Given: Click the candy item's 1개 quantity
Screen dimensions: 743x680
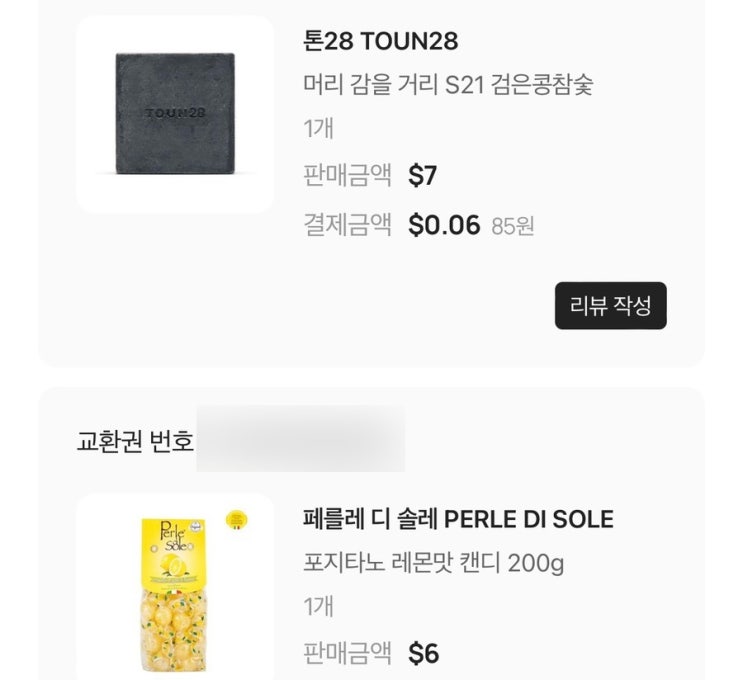Looking at the screenshot, I should 318,607.
